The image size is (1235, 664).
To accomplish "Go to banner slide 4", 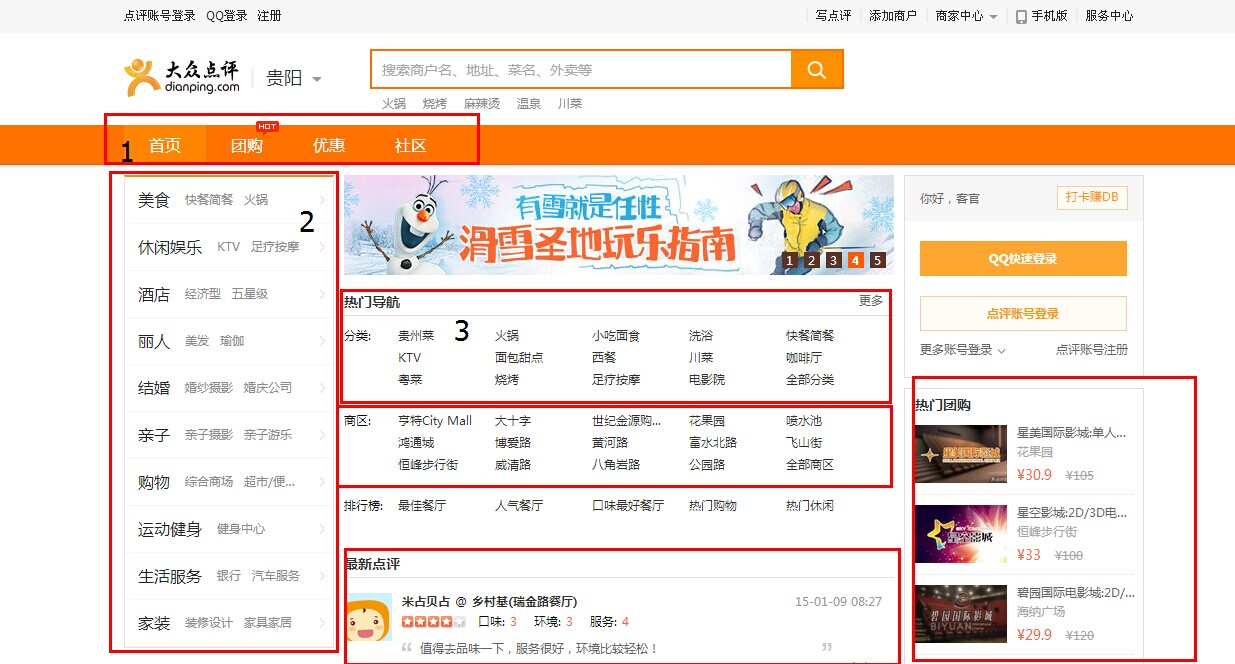I will tap(856, 261).
